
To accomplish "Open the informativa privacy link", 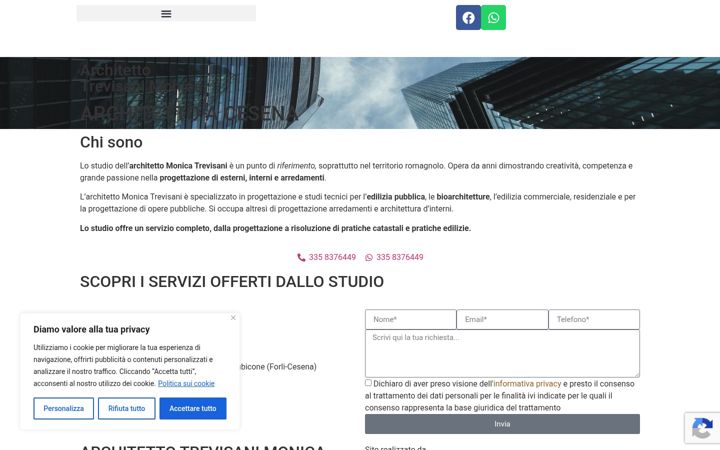I will (x=527, y=384).
